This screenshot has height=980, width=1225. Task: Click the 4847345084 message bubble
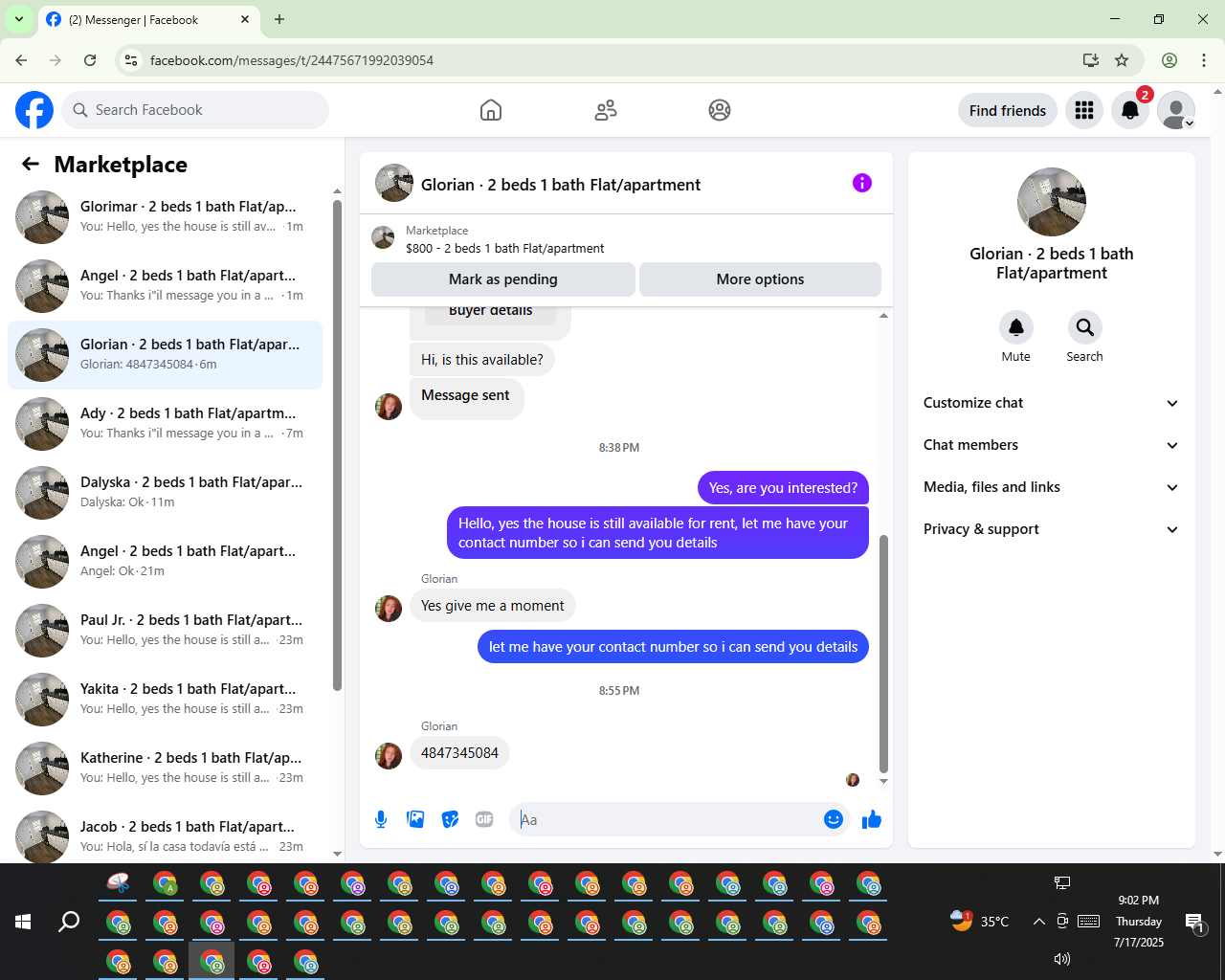pos(460,753)
